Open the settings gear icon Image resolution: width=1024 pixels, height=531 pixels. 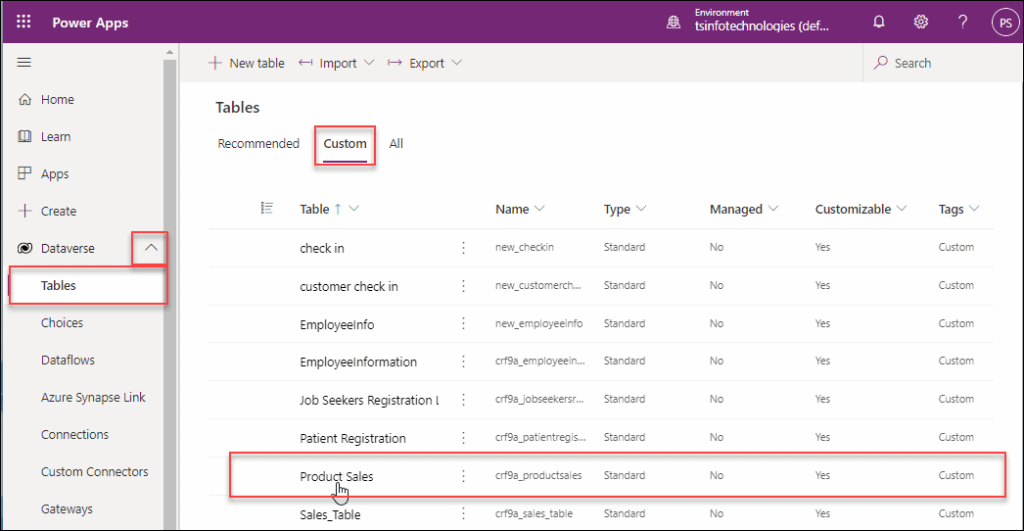[921, 22]
